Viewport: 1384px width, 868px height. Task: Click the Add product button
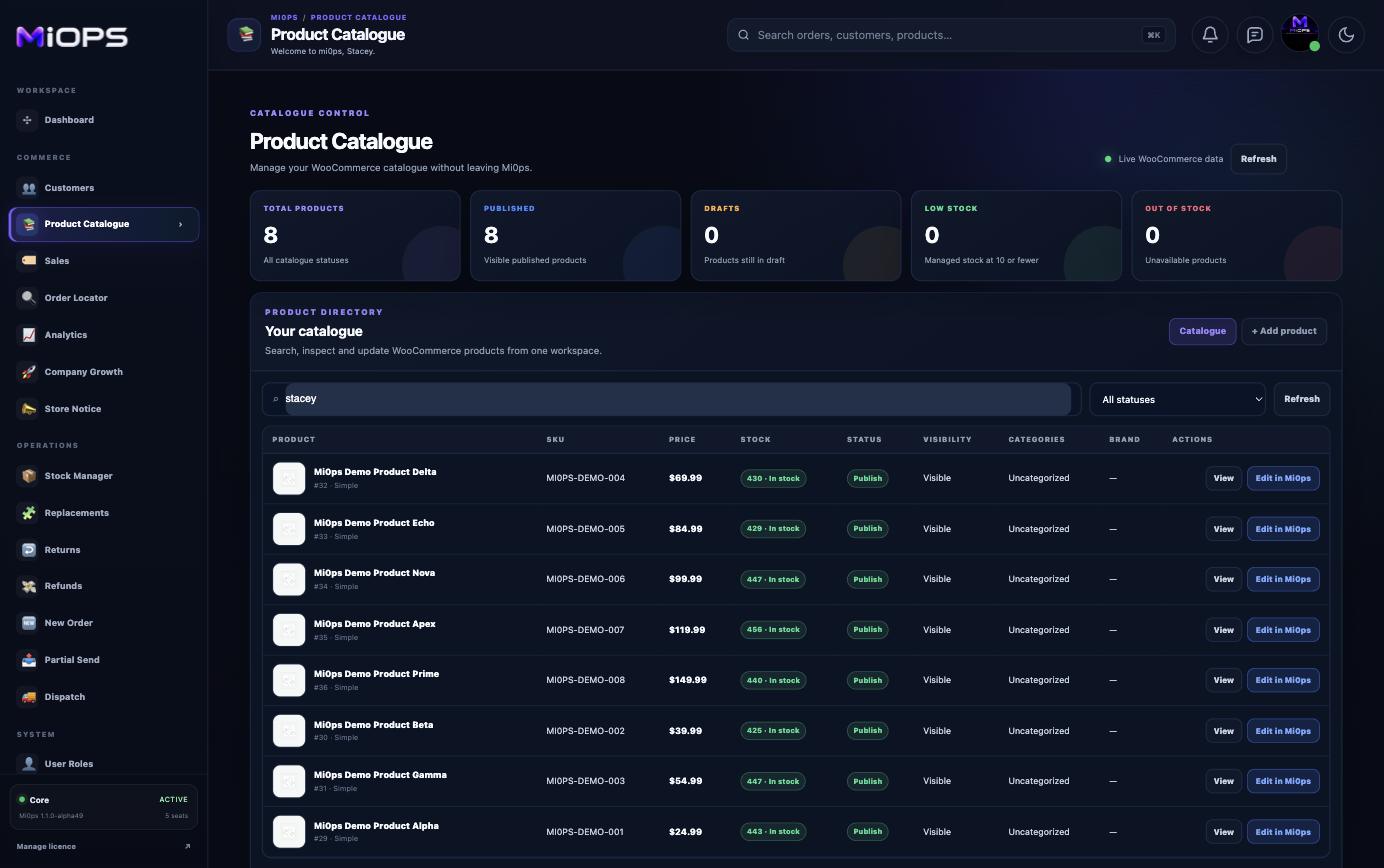coord(1284,331)
